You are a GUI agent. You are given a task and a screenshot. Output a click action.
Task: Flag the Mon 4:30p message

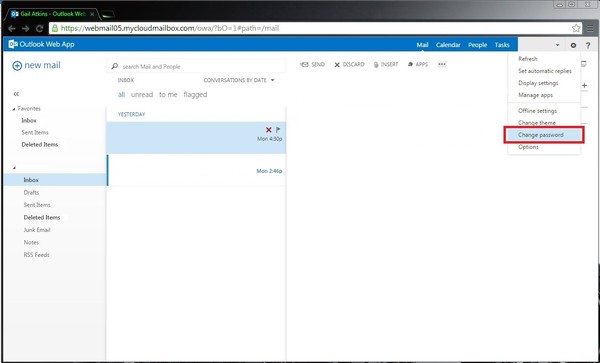coord(278,130)
